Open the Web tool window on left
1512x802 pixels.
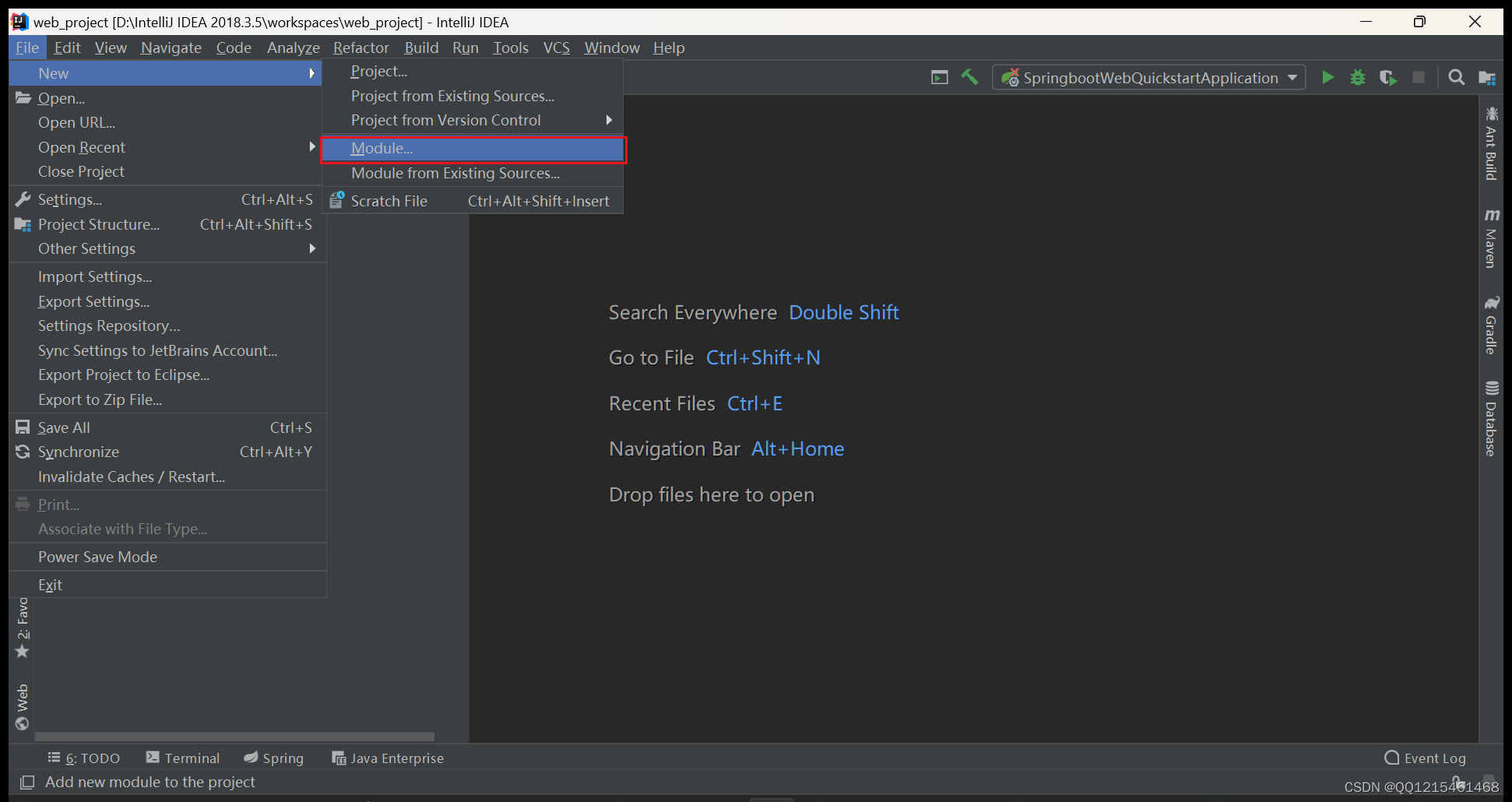[x=23, y=707]
